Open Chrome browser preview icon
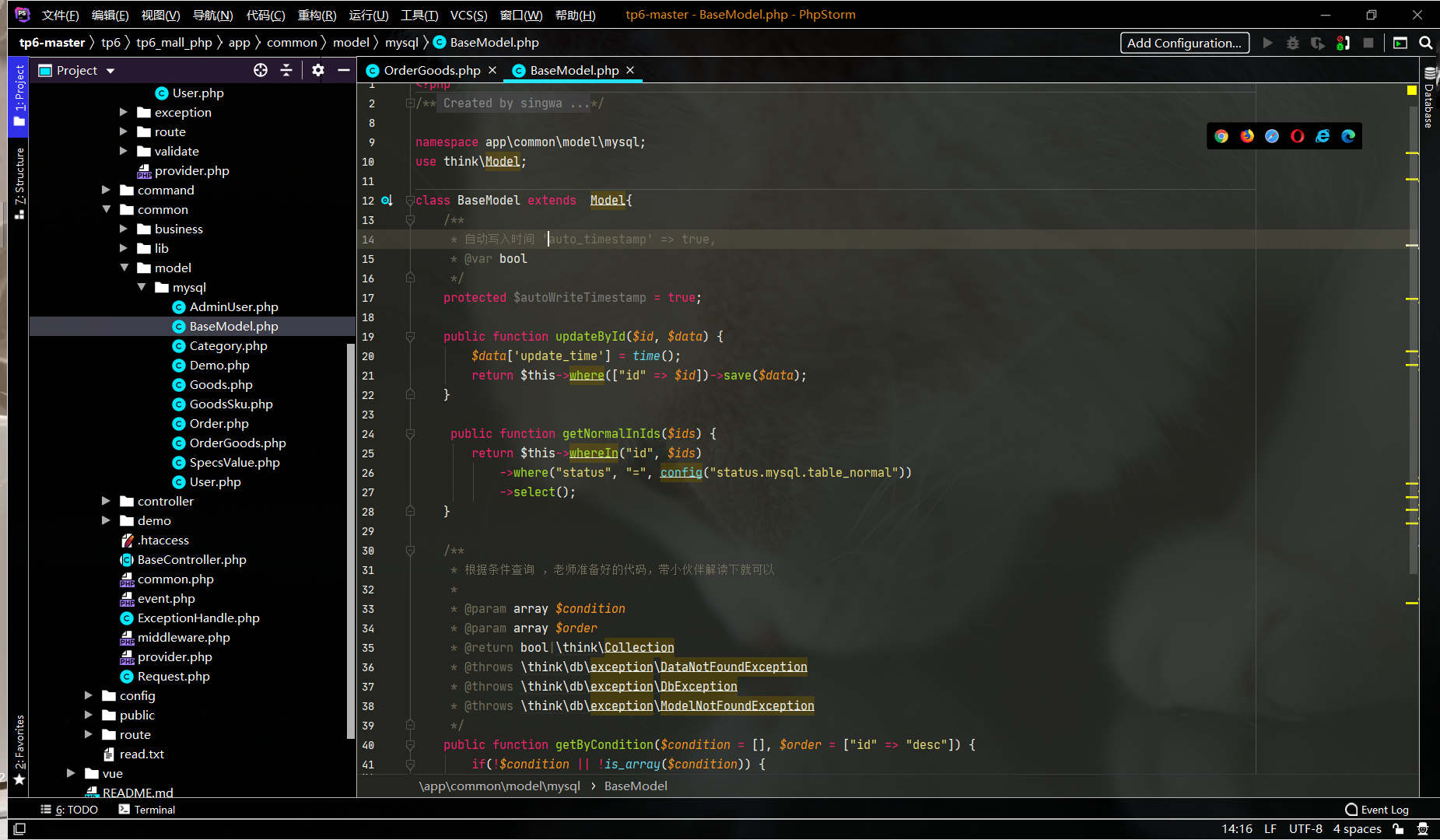Image resolution: width=1440 pixels, height=840 pixels. coord(1221,136)
